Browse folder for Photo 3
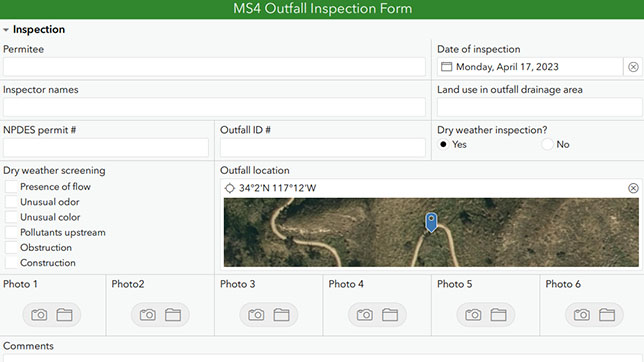Screen dimensions: 644x362 tap(281, 315)
